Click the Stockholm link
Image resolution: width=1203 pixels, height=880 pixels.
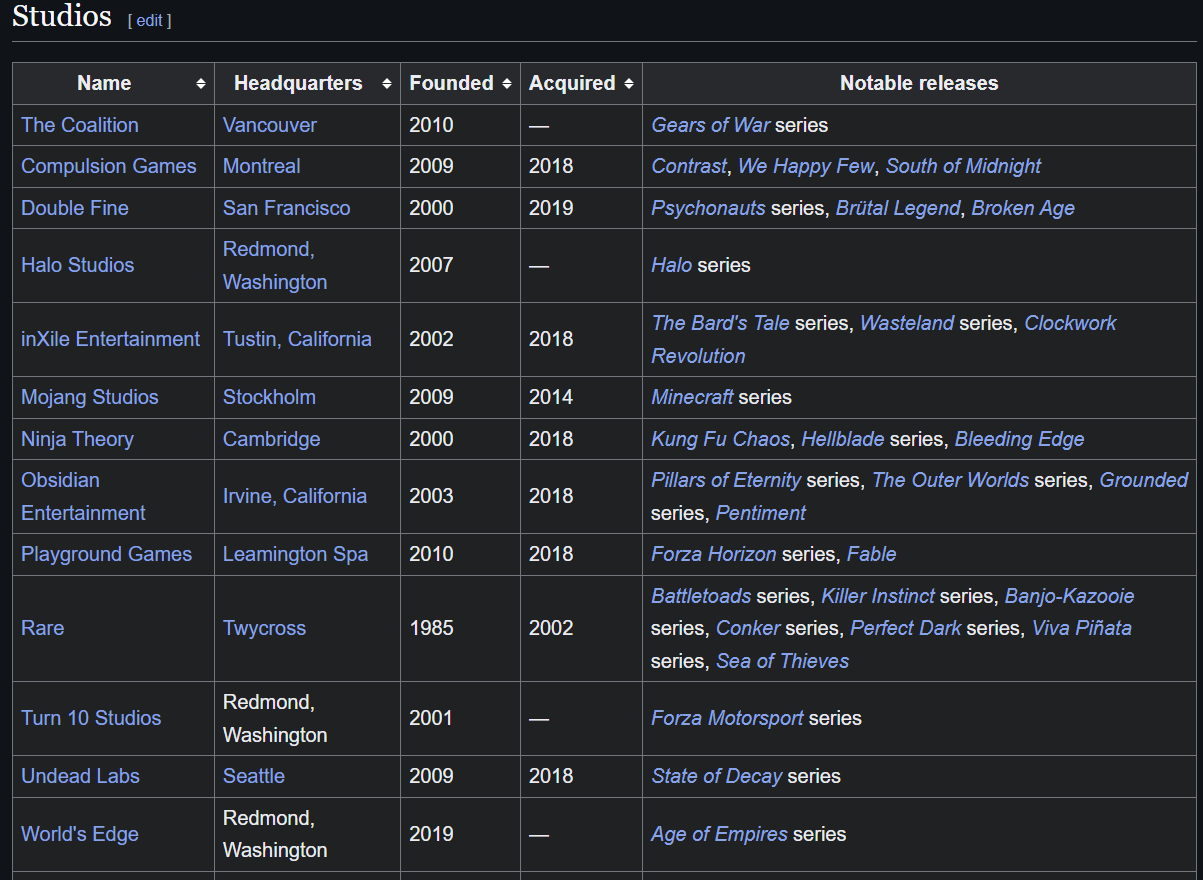tap(269, 397)
